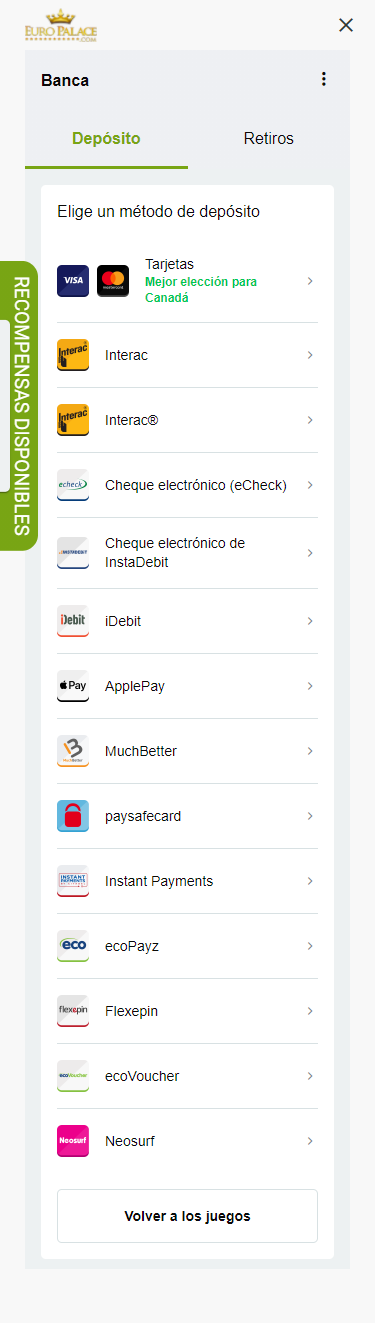Click the ecoPayz logo icon

(x=73, y=946)
